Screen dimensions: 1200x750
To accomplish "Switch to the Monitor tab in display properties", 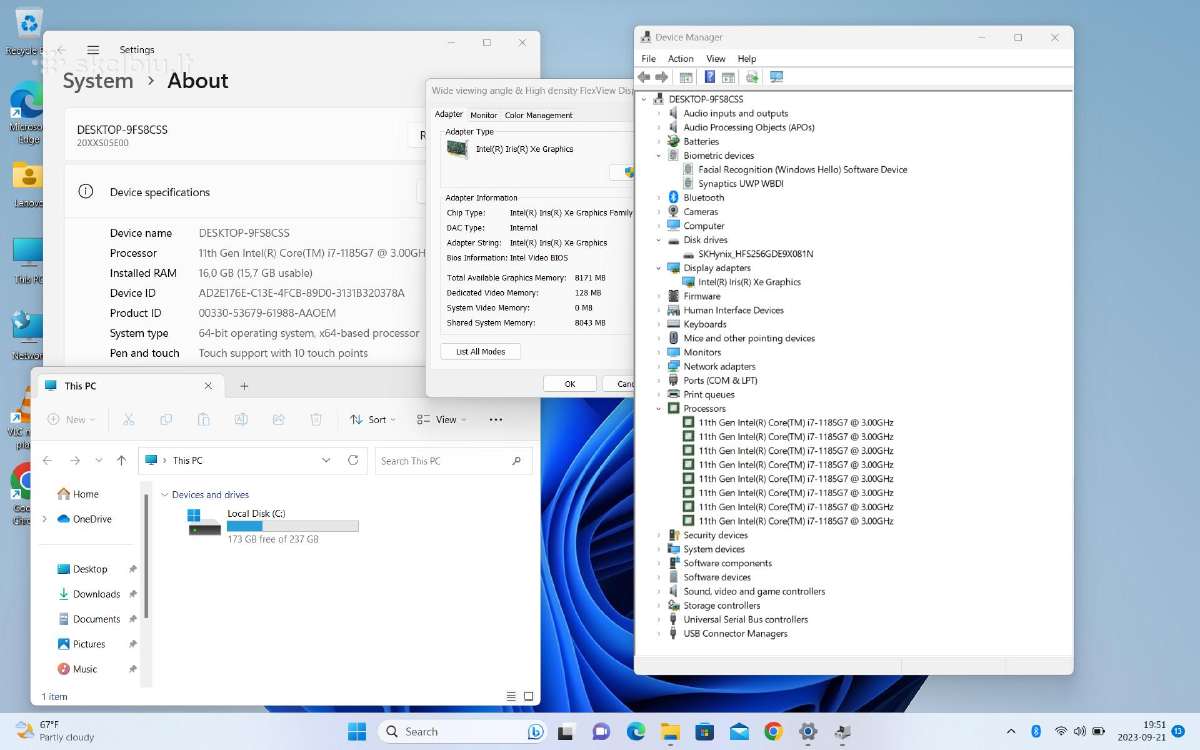I will coord(484,115).
